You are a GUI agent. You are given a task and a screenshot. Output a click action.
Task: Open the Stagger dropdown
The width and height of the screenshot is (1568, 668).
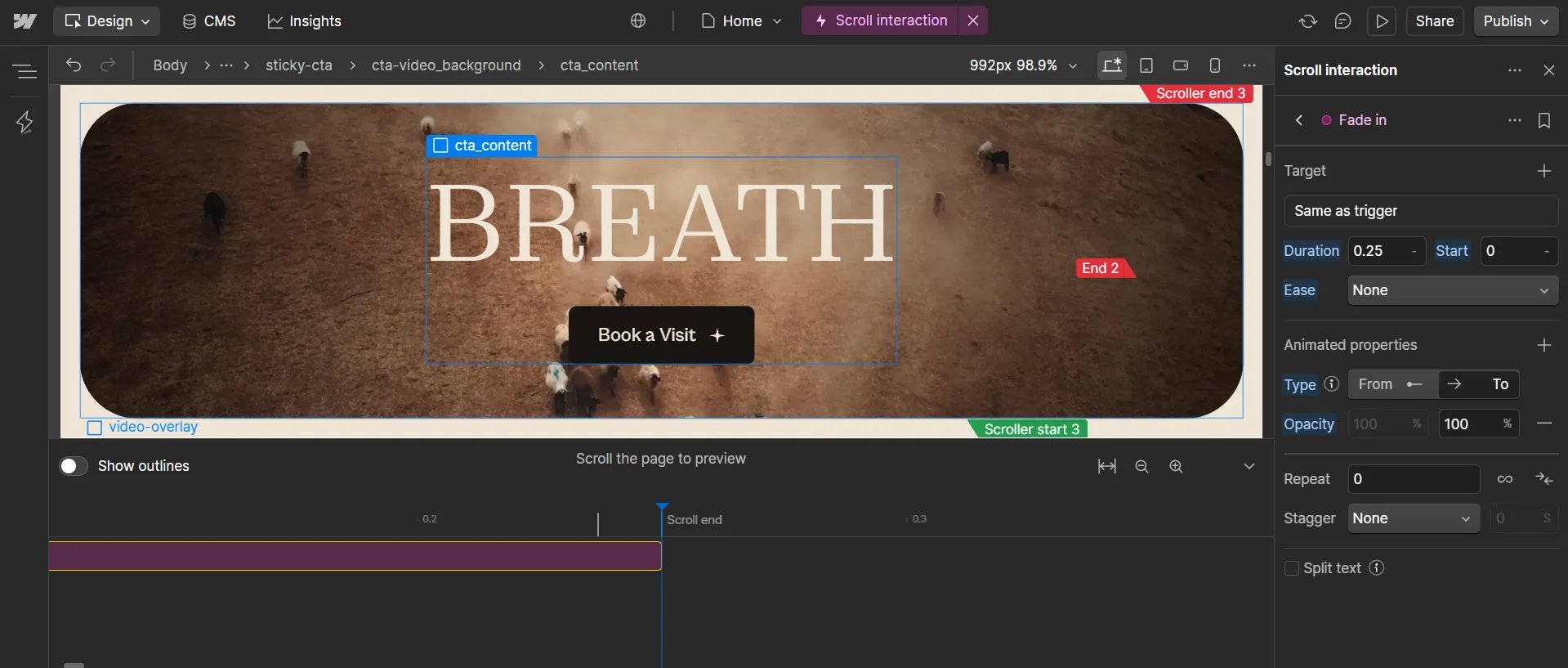pyautogui.click(x=1414, y=518)
